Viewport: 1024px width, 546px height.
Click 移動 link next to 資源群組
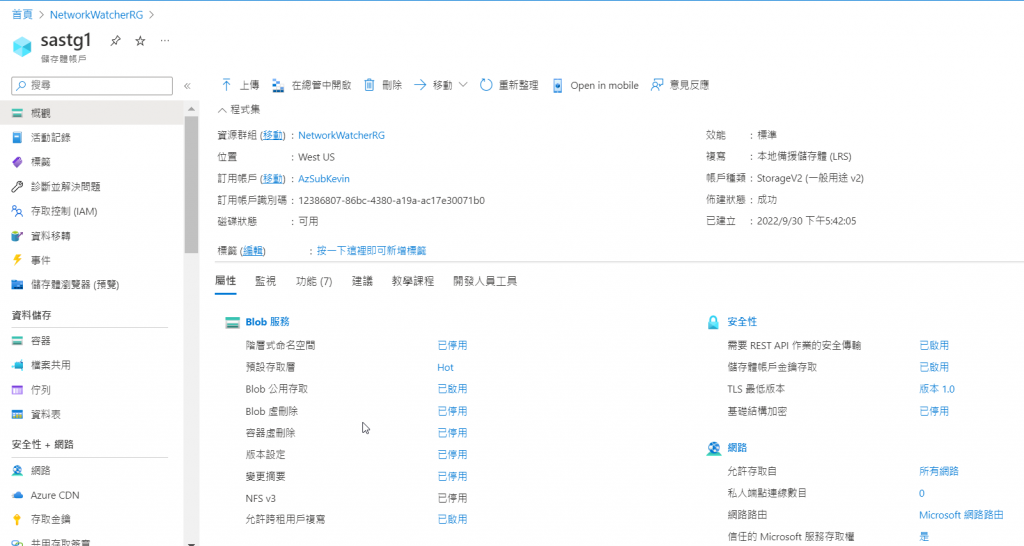pyautogui.click(x=273, y=135)
